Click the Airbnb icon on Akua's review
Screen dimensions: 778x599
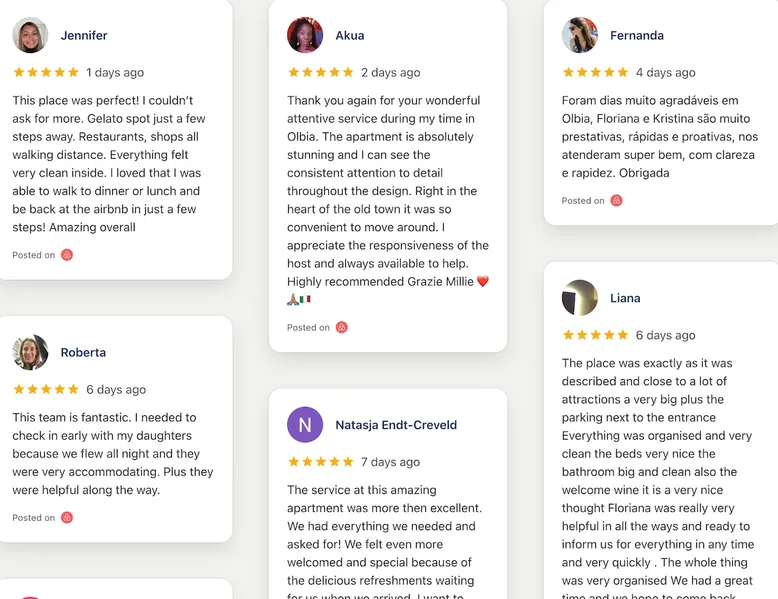(341, 327)
